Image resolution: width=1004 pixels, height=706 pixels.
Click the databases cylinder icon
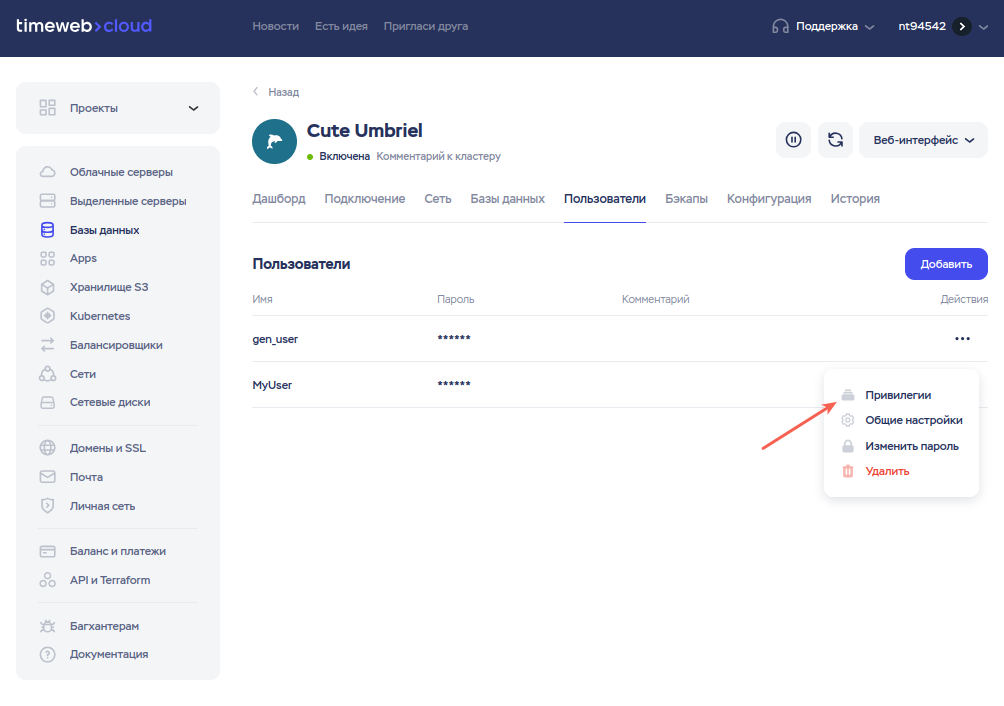47,230
